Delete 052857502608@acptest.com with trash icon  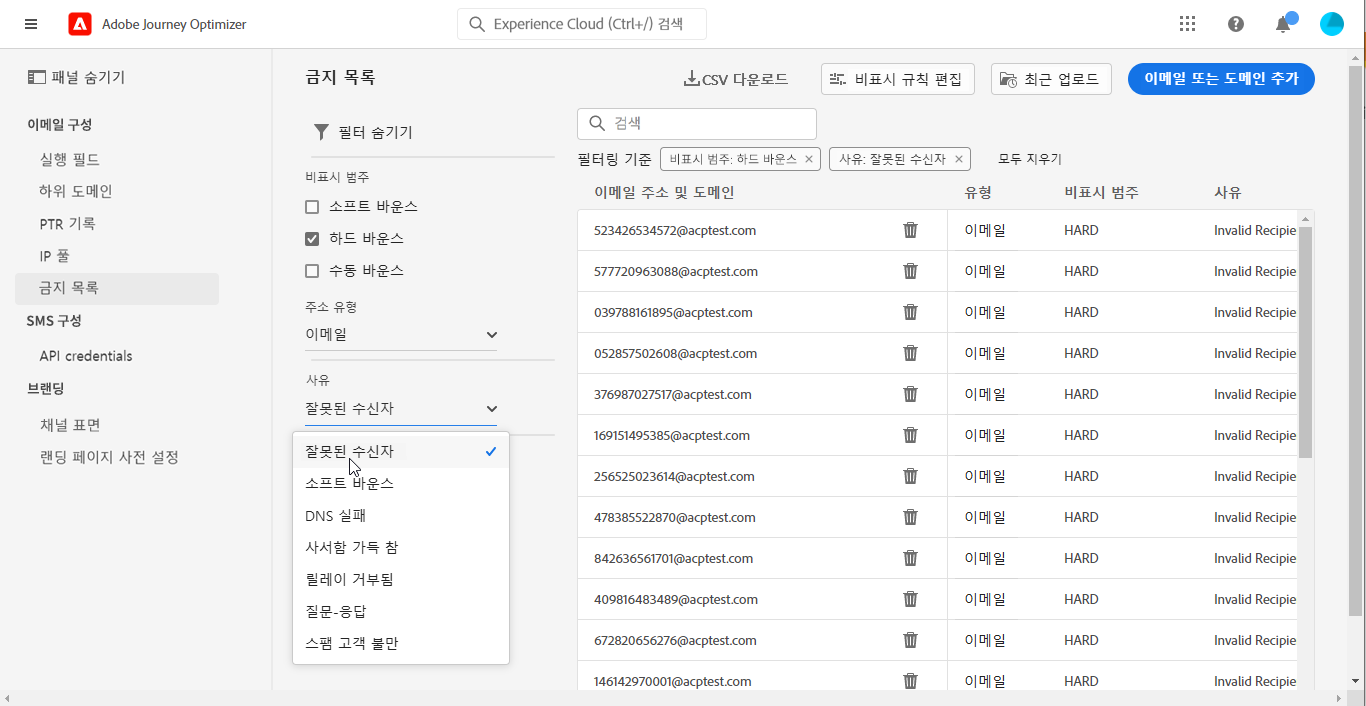910,353
